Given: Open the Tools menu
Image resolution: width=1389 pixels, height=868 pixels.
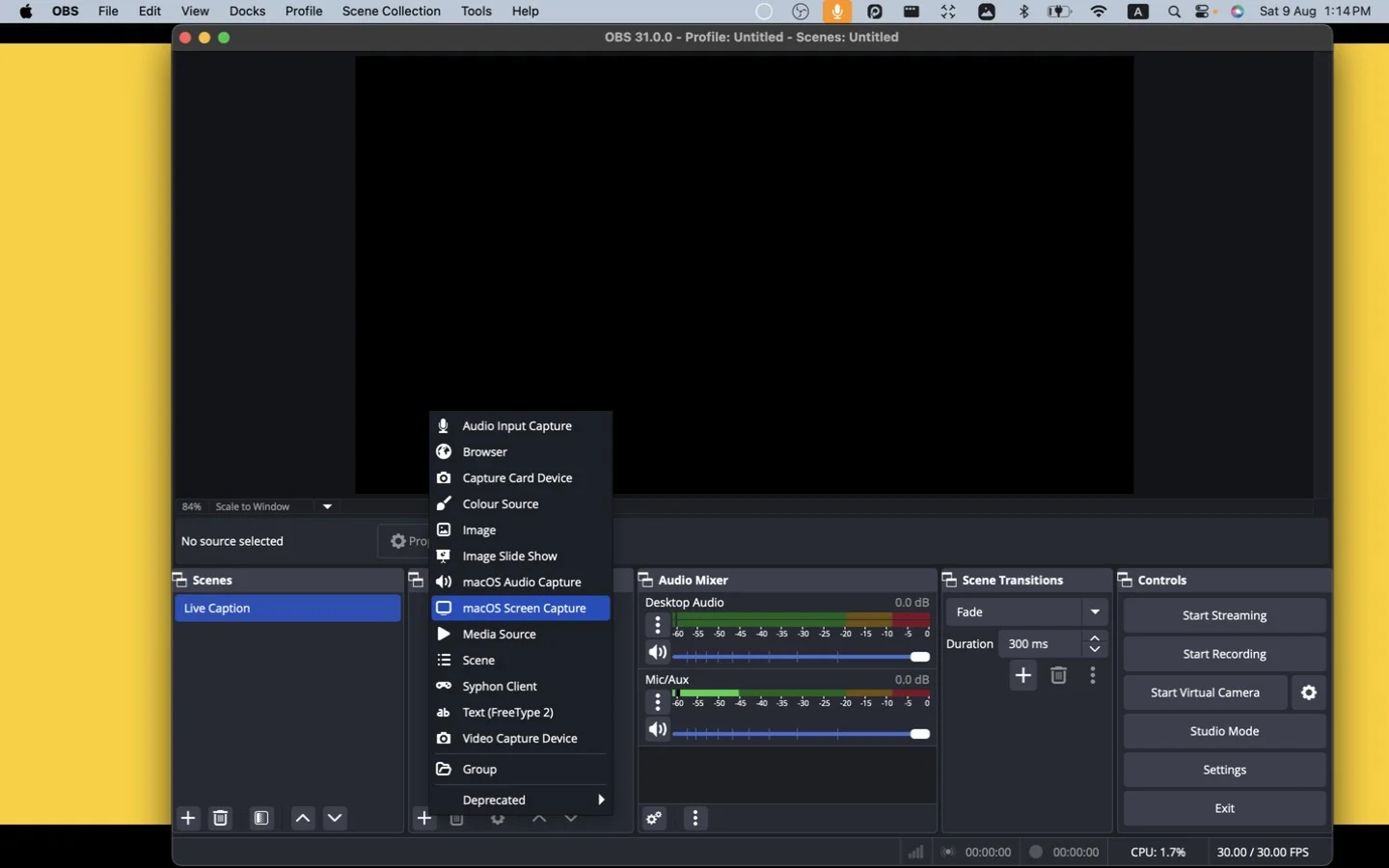Looking at the screenshot, I should pos(477,12).
